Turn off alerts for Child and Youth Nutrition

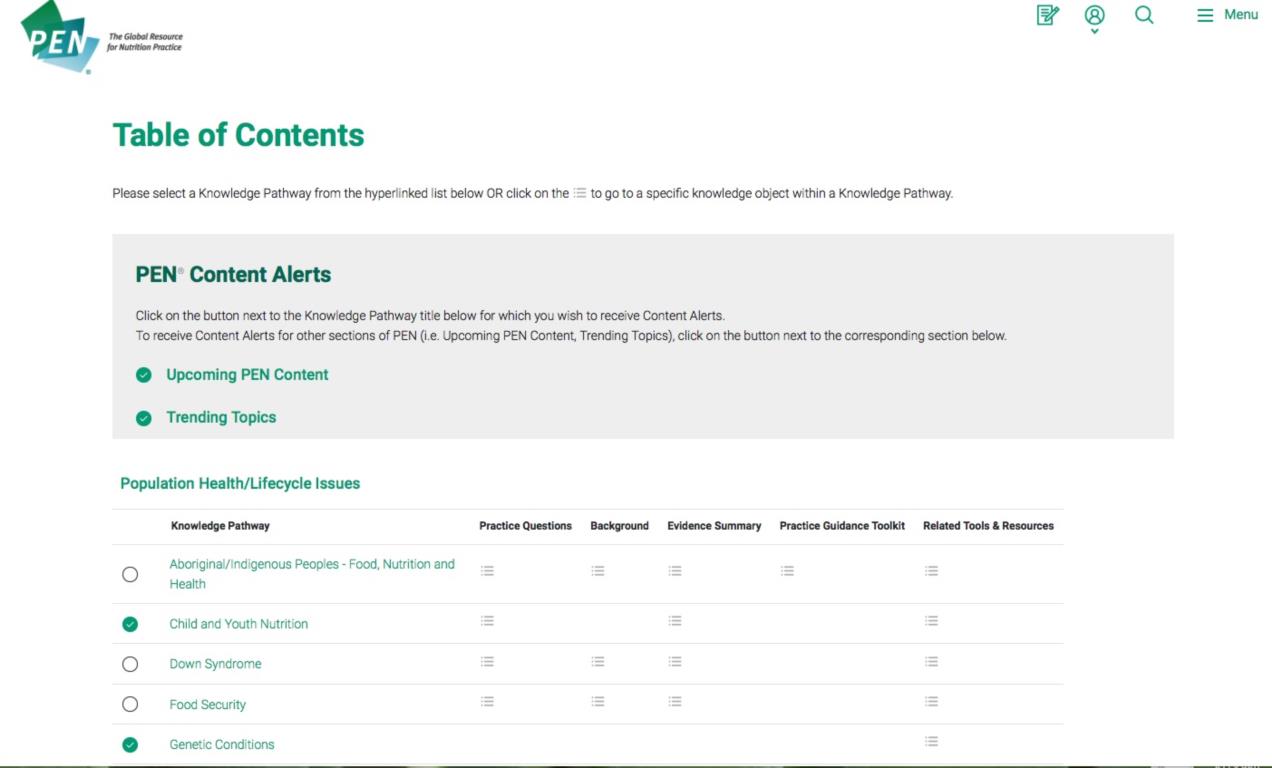(130, 624)
